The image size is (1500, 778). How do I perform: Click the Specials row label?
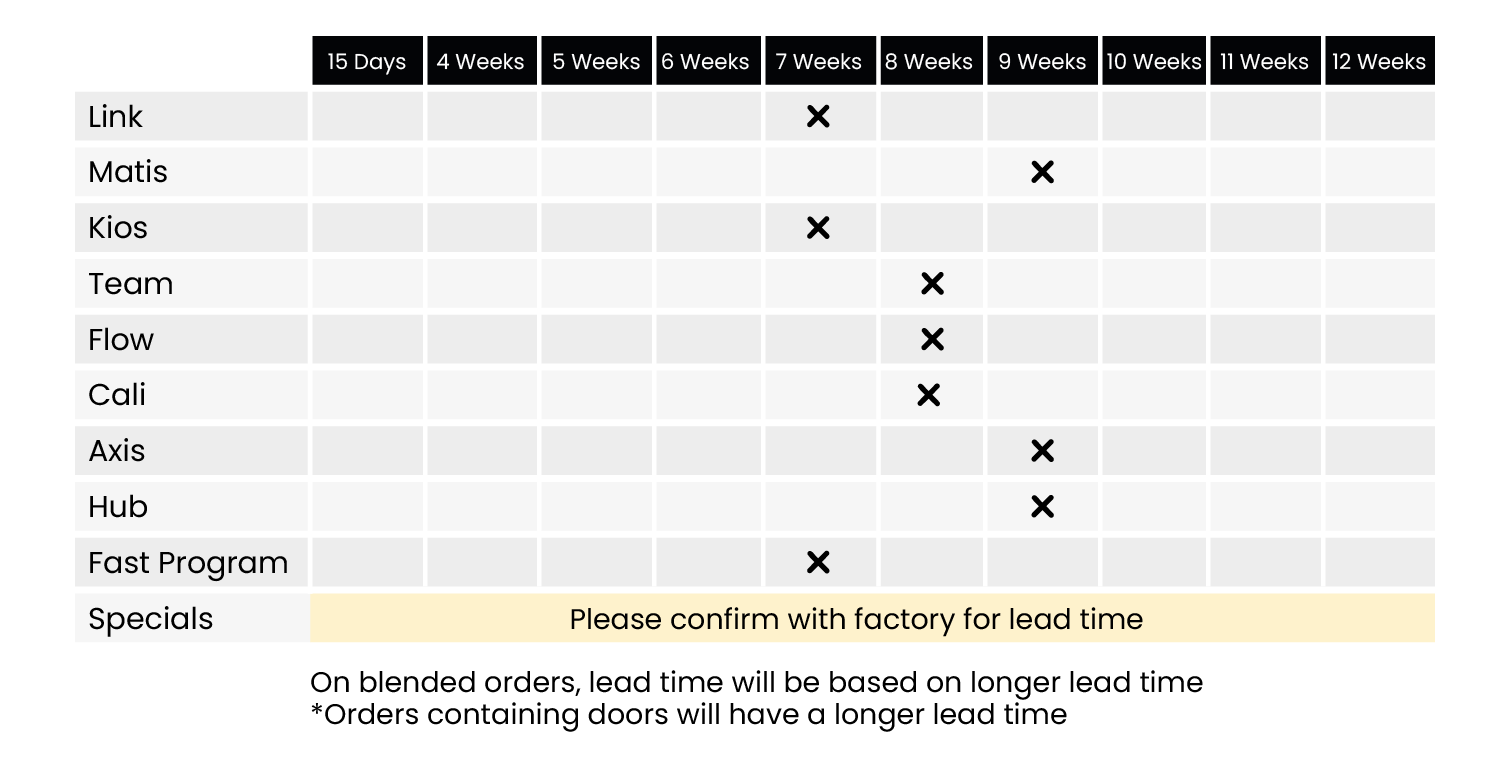pos(151,619)
